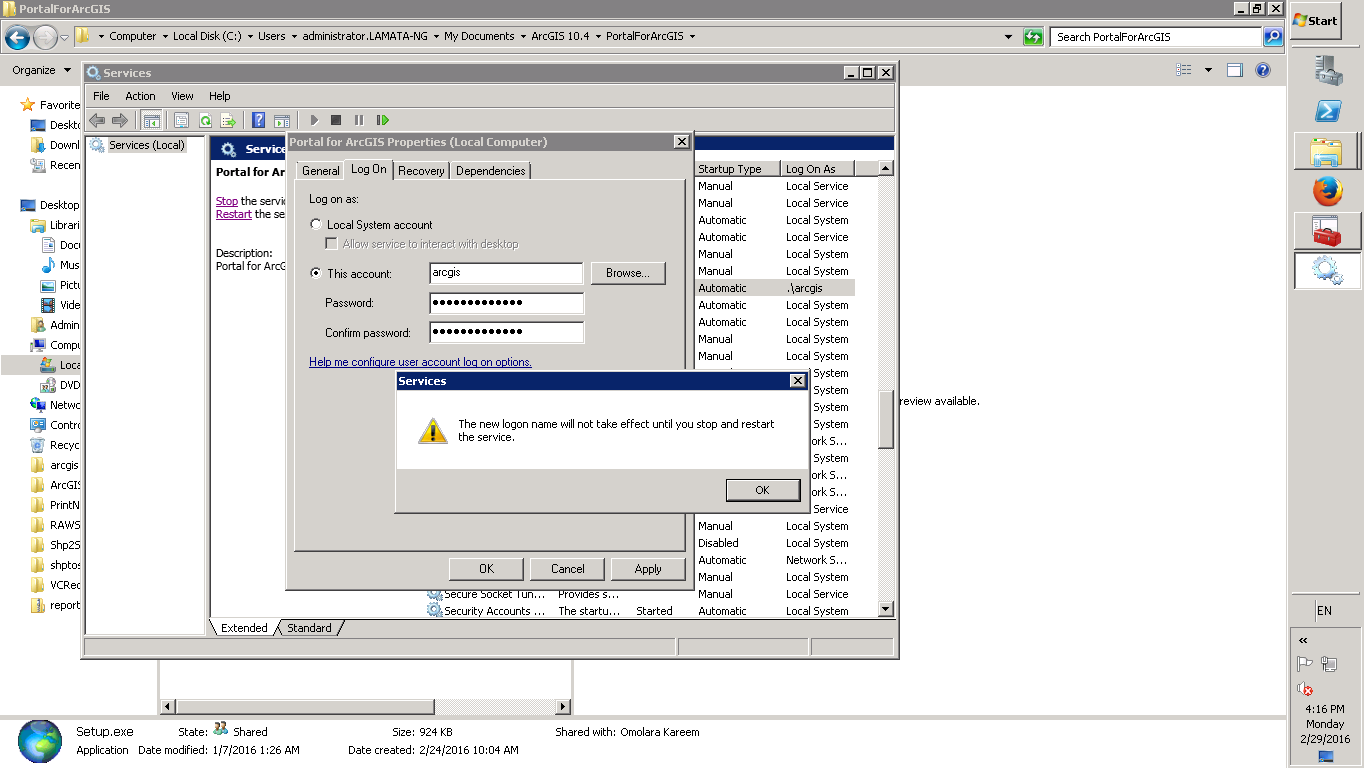Expand dropdown arrow after Computer in address bar
Screen dimensions: 1364x768
pyautogui.click(x=165, y=36)
